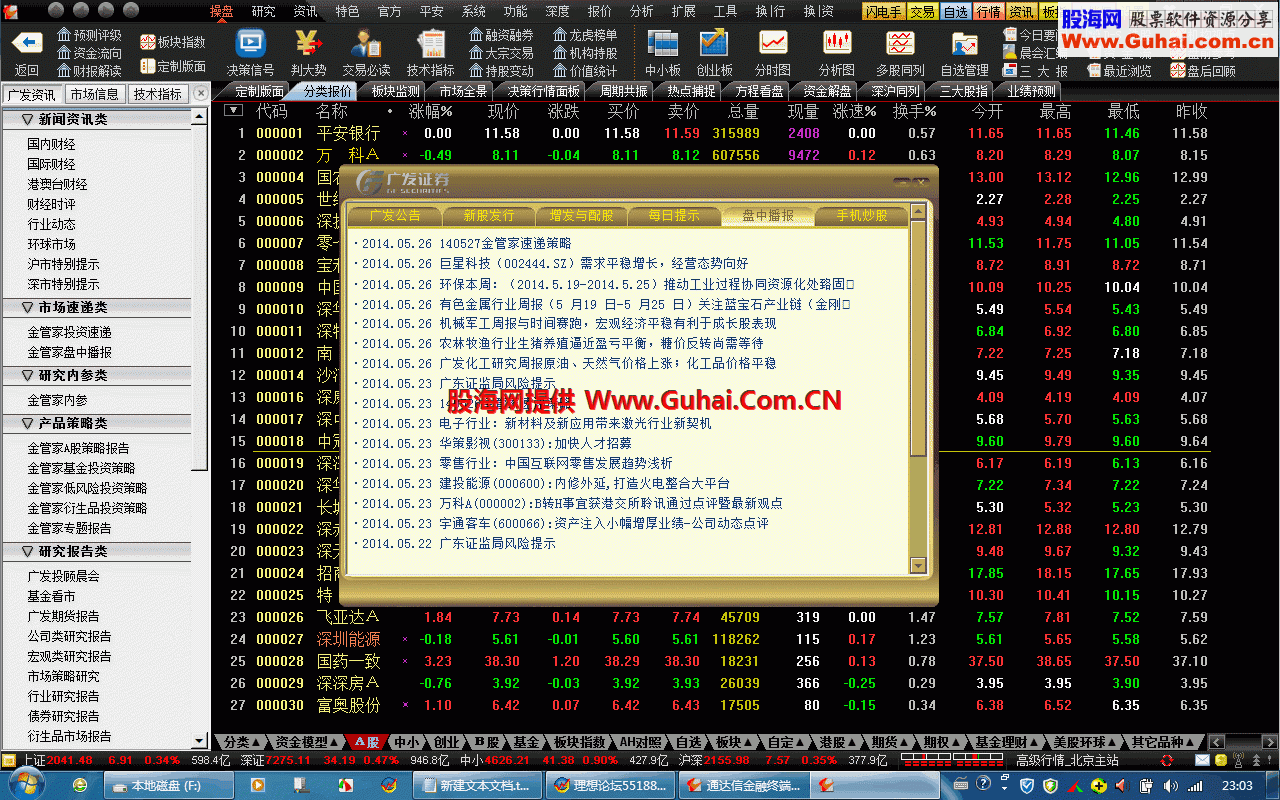Open 国内财经 in left panel
Screen dimensions: 1280x800
point(51,144)
